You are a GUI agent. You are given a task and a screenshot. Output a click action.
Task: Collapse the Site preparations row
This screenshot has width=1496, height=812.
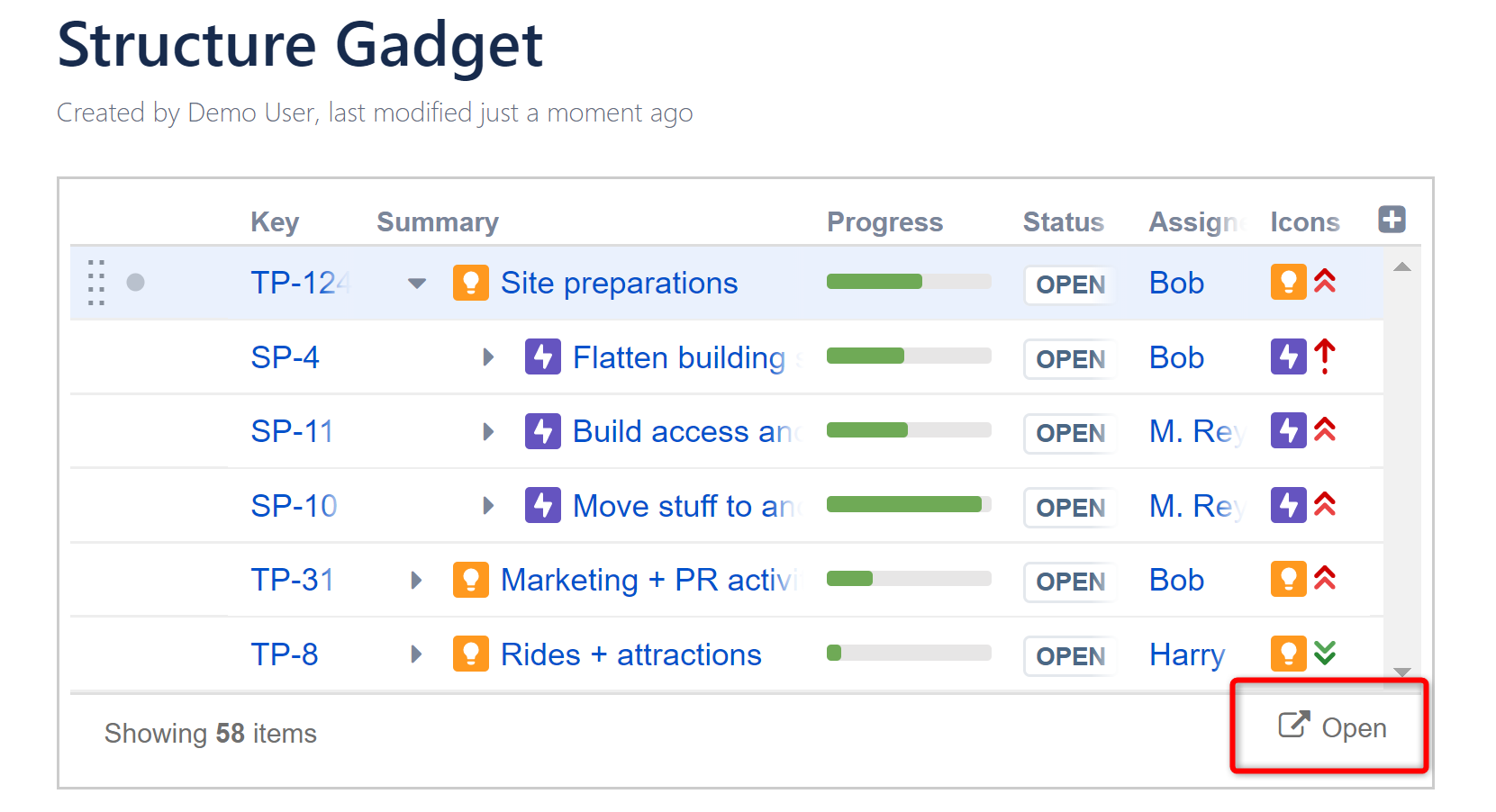[x=416, y=284]
